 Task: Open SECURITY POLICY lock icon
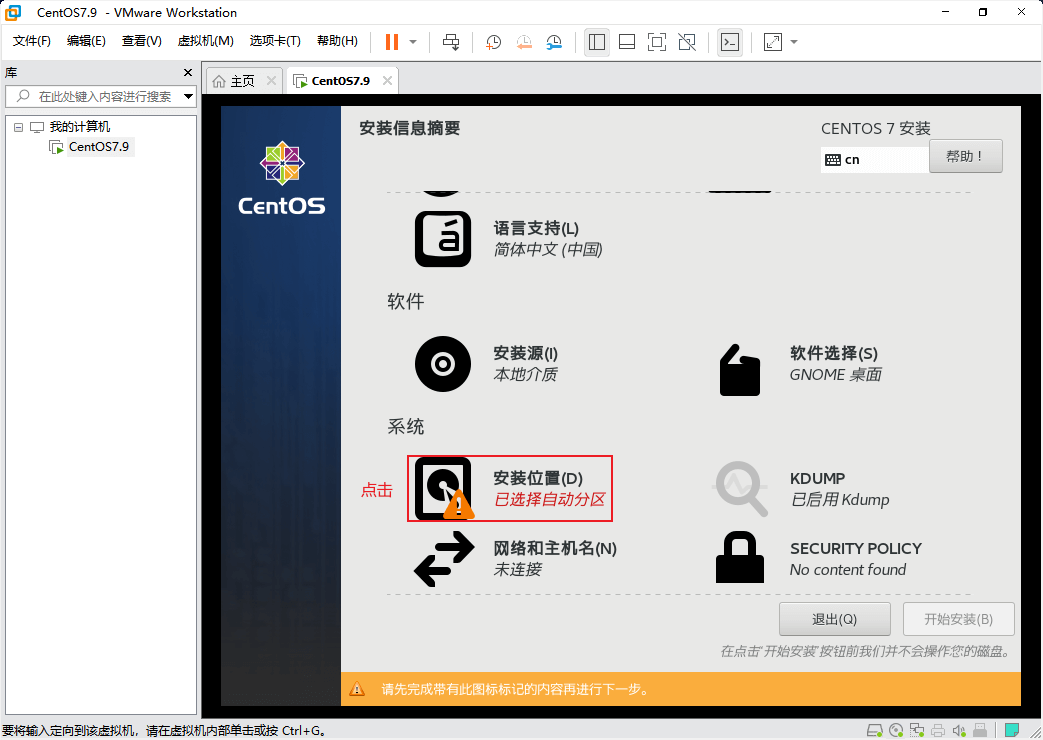tap(740, 558)
